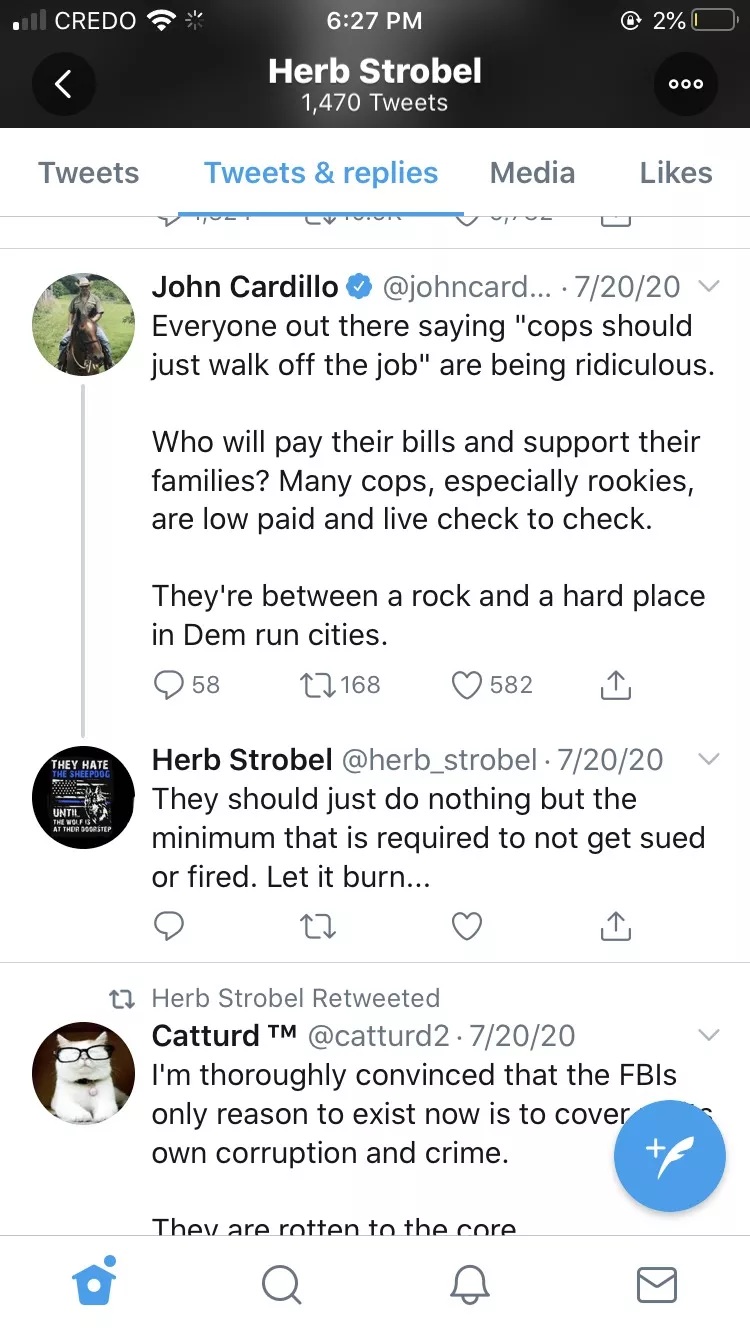Open the Likes tab
Image resolution: width=750 pixels, height=1334 pixels.
click(676, 173)
